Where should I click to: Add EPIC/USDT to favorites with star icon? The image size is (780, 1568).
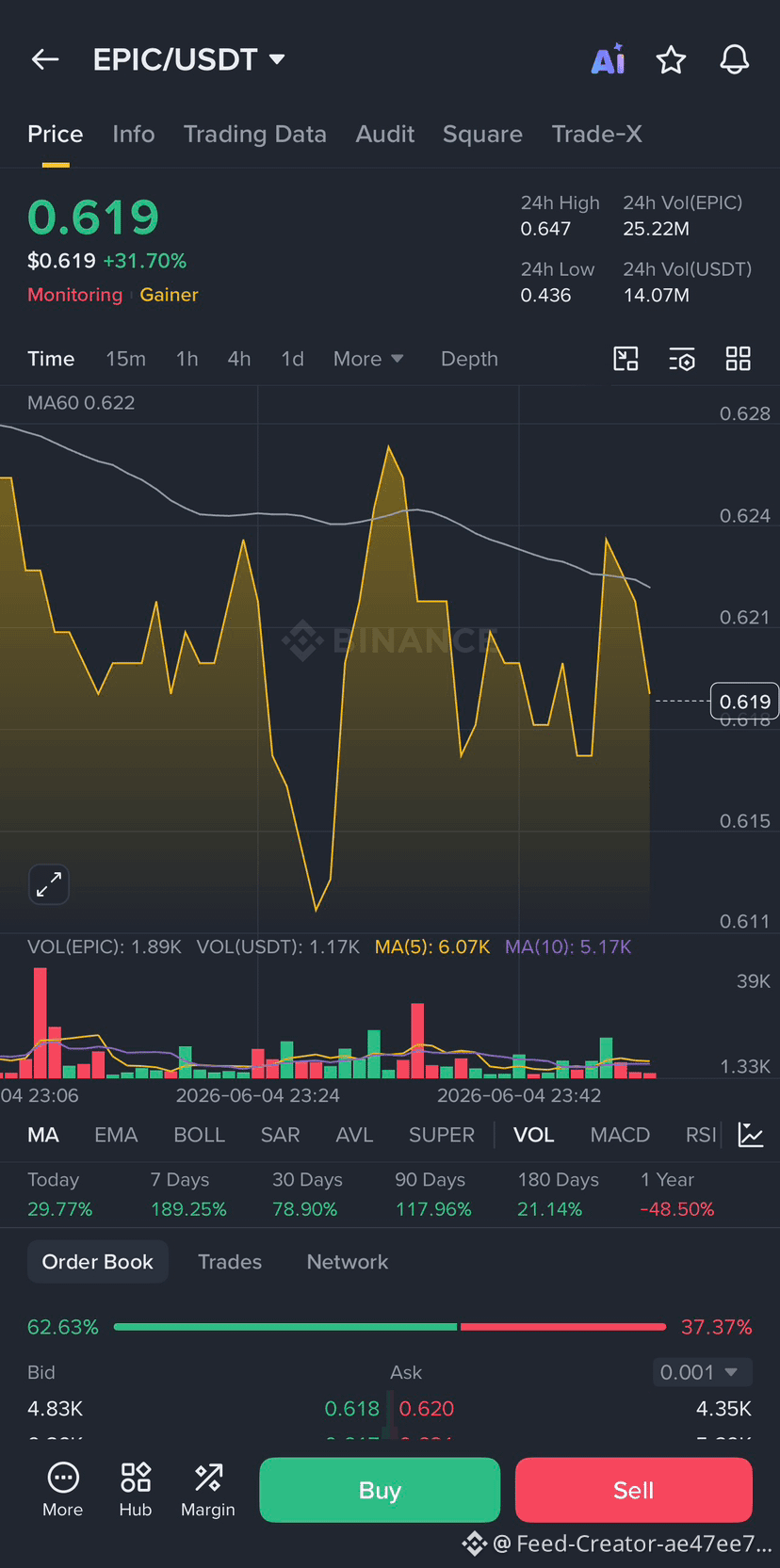coord(671,59)
